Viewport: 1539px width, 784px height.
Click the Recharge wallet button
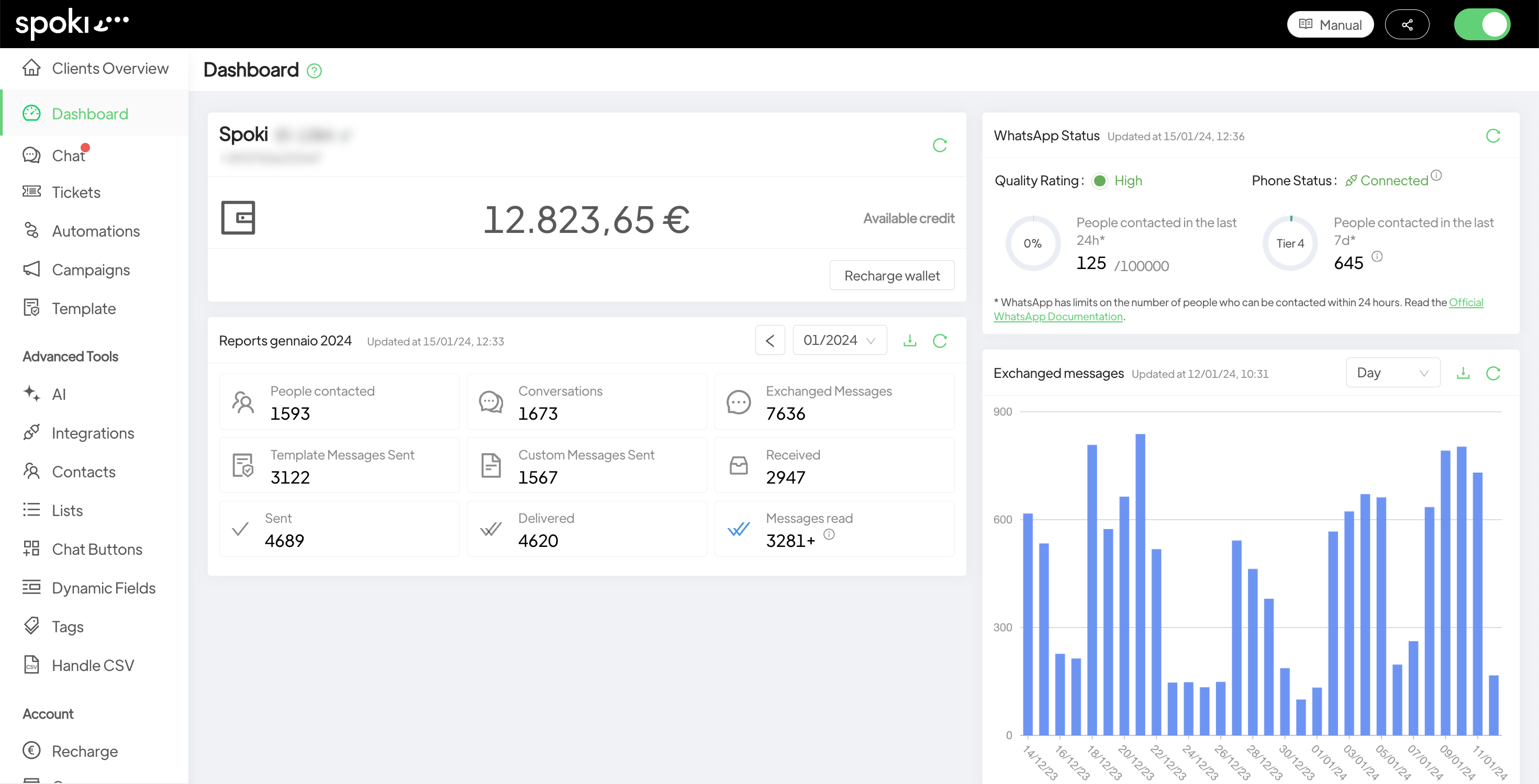(x=891, y=276)
